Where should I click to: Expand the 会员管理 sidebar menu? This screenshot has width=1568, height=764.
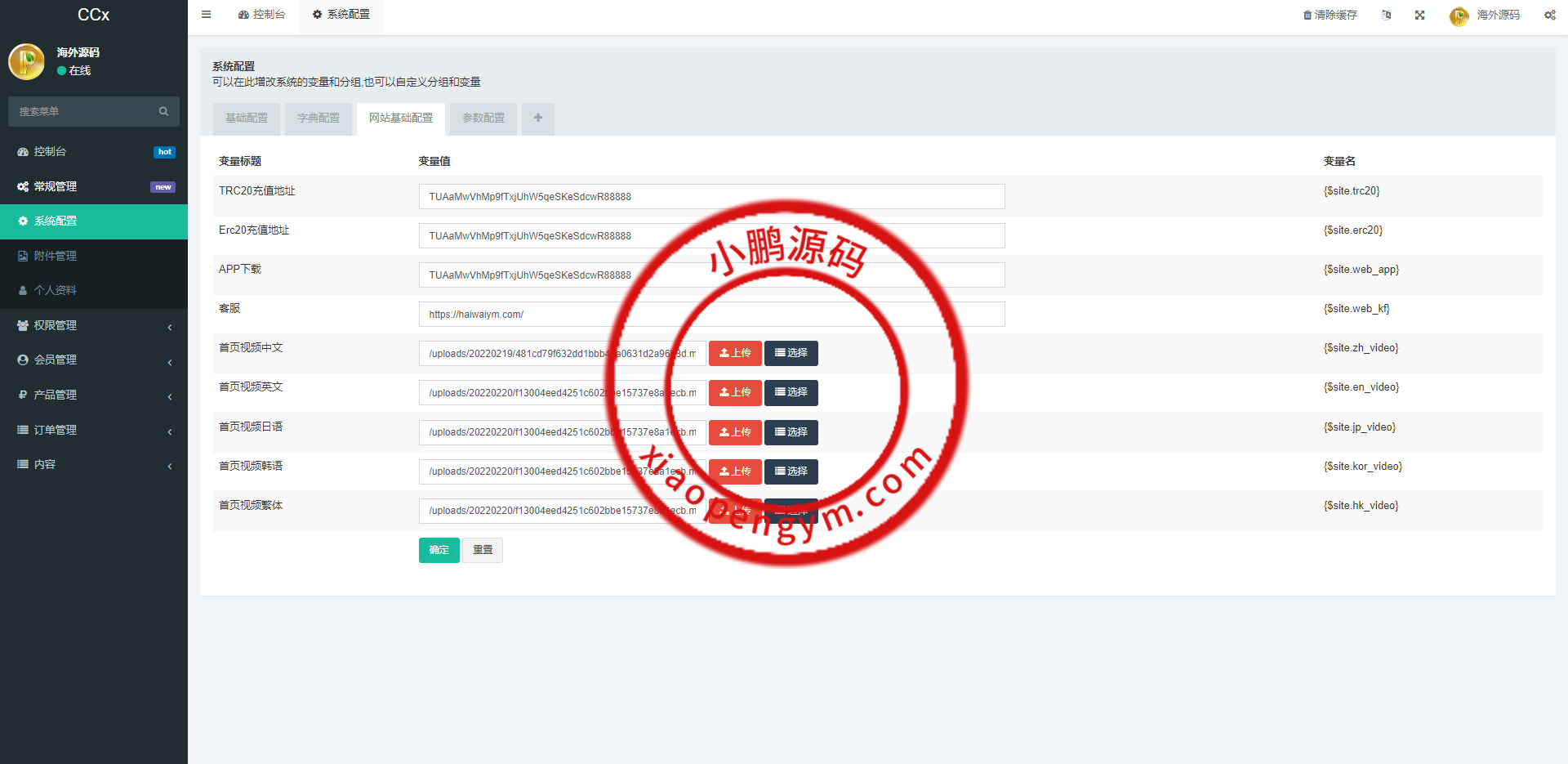(x=94, y=360)
